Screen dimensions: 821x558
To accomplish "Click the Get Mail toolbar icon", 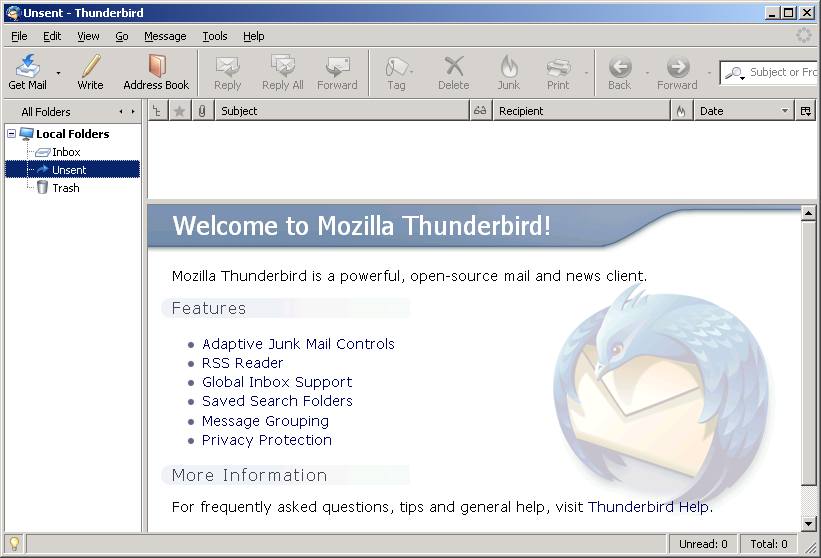I will coord(28,66).
